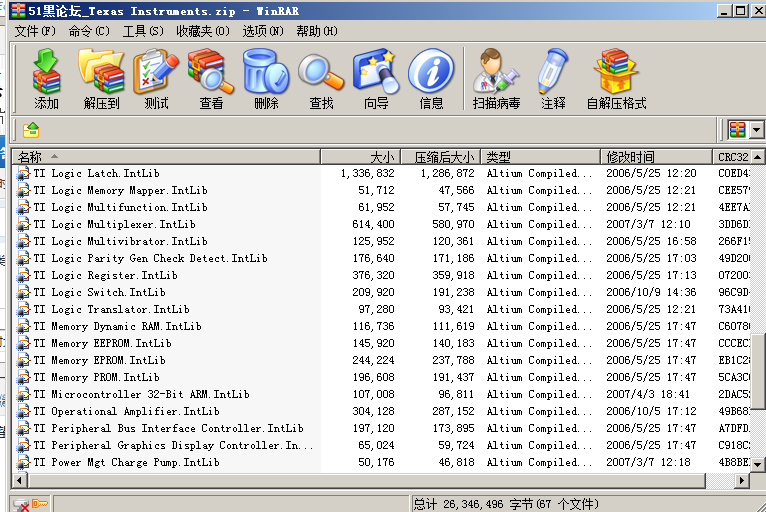Screen dimensions: 766x512
Task: Run the Test (测试) archive tool
Action: 156,78
